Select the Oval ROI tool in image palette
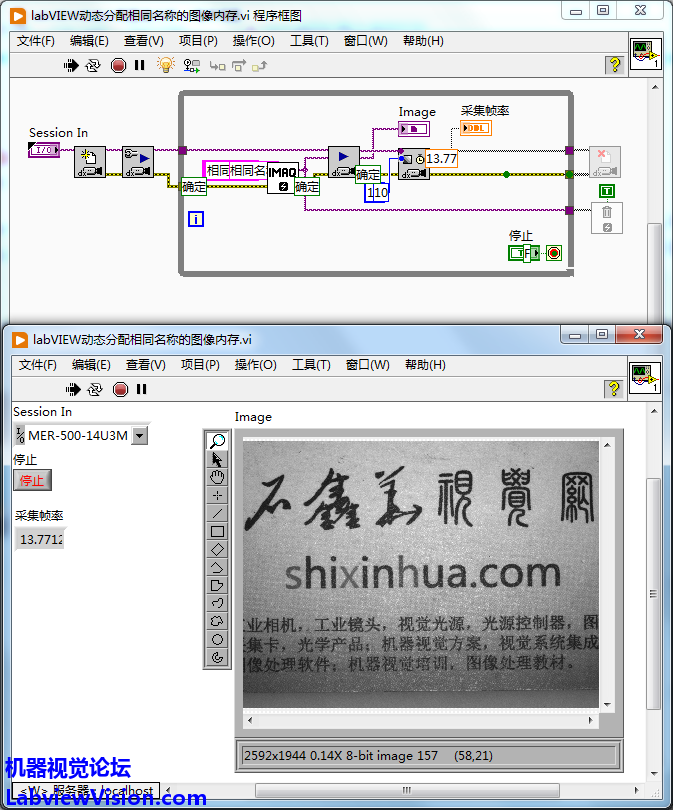The image size is (673, 810). [217, 639]
